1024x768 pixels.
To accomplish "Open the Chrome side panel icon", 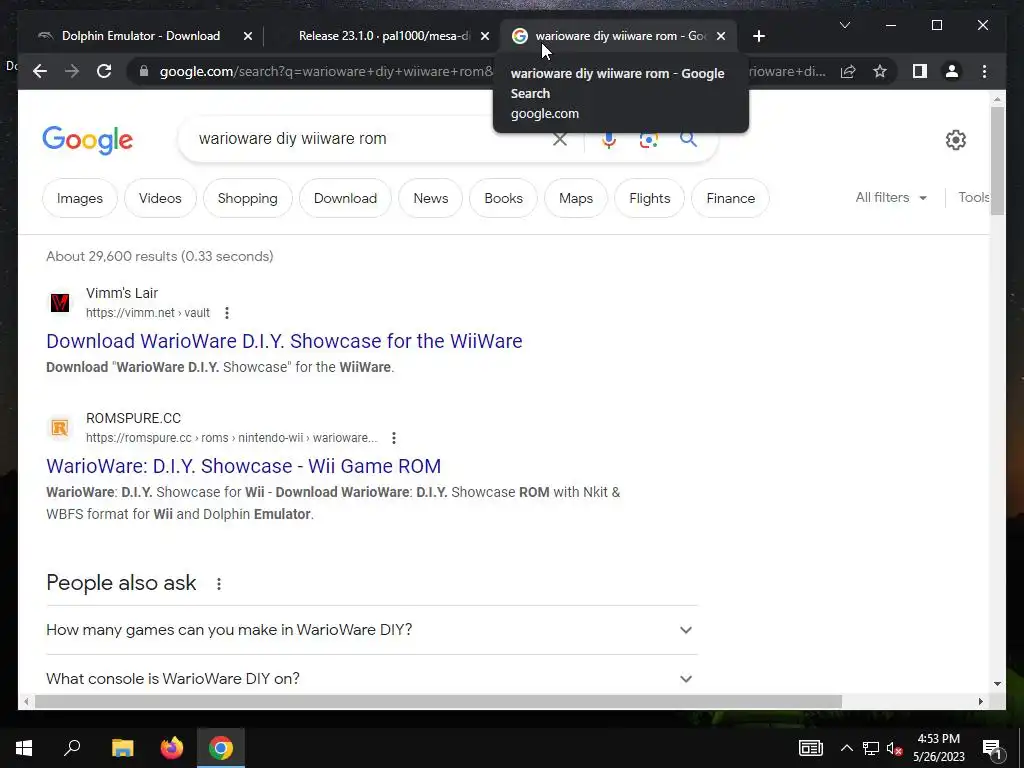I will [920, 71].
